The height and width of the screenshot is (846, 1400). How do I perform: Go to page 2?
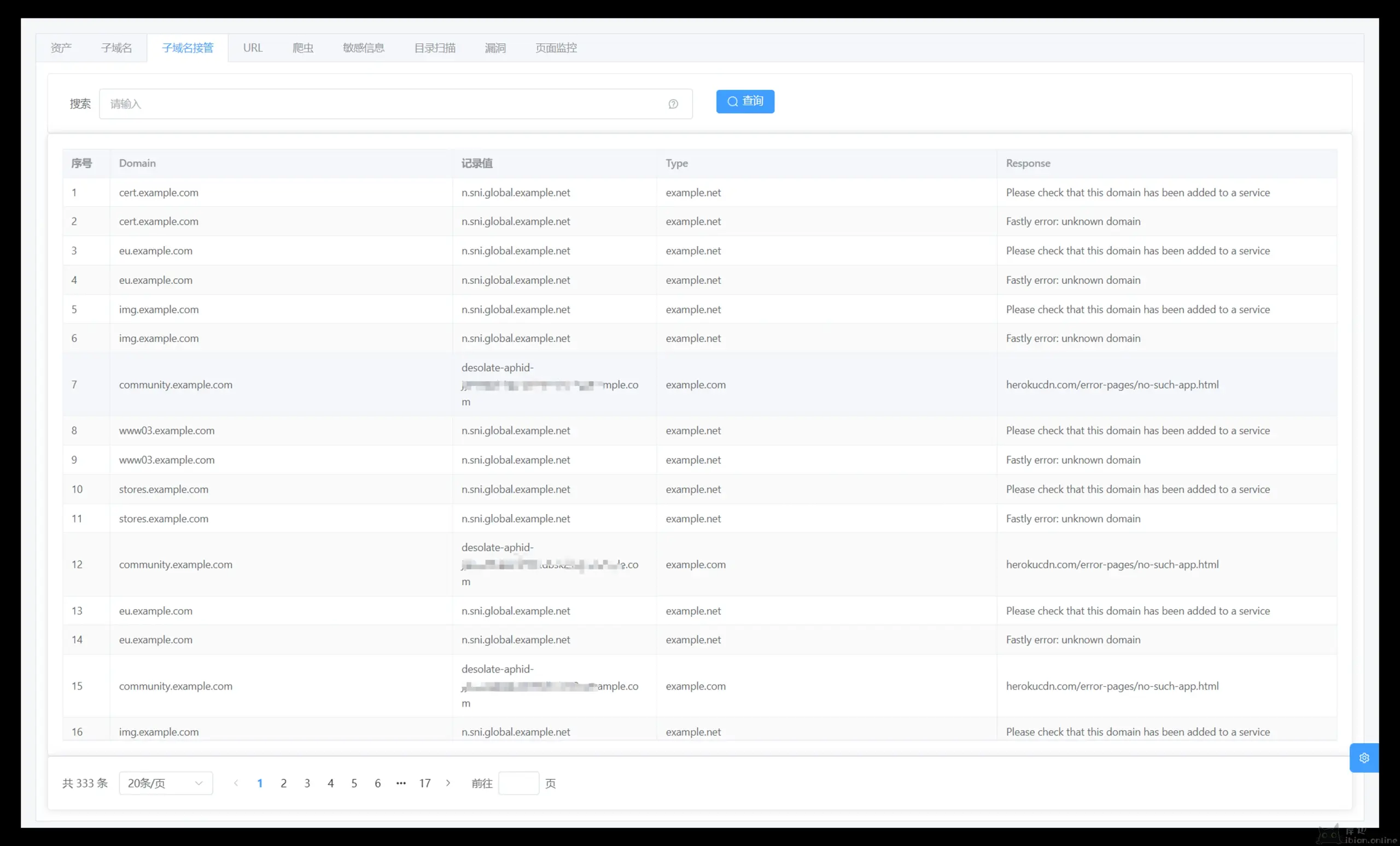[283, 783]
